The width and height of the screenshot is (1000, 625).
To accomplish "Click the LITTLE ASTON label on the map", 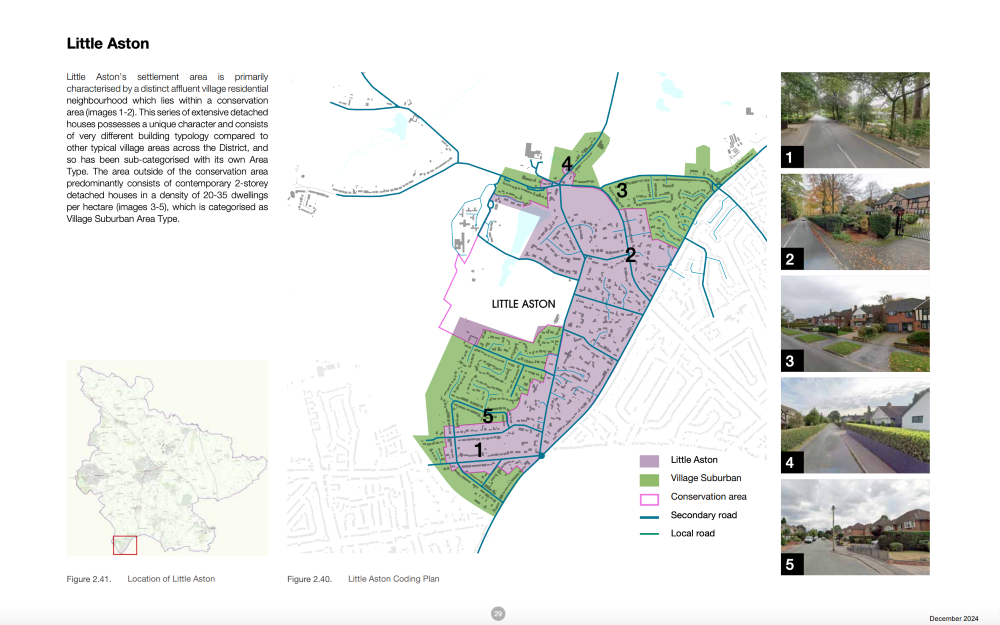I will coord(522,303).
